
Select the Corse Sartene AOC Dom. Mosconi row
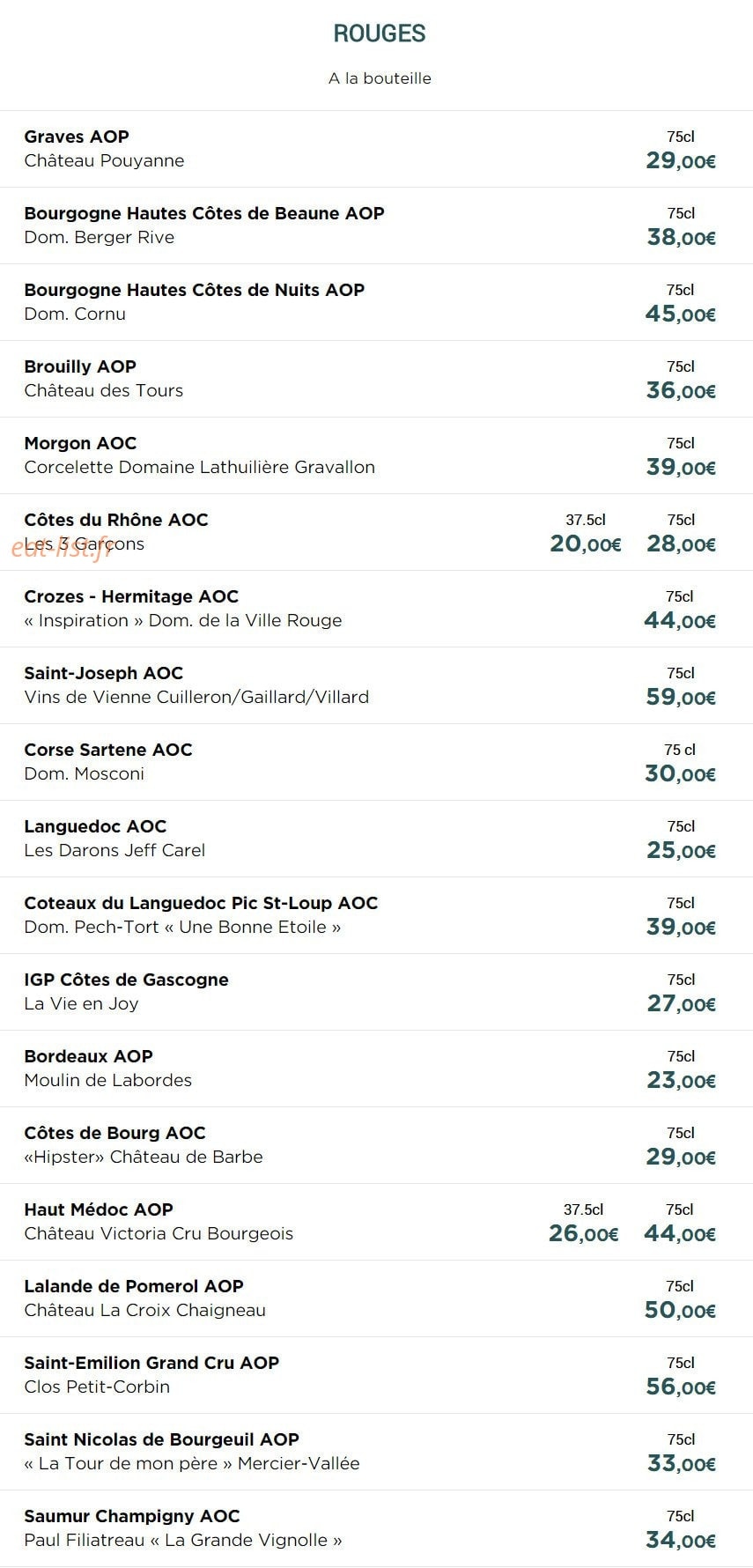click(x=376, y=762)
